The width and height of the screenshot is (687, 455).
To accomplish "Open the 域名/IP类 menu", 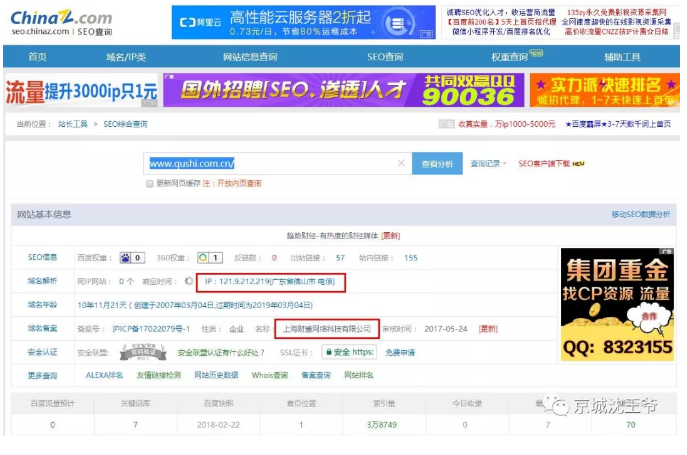I will pos(126,57).
